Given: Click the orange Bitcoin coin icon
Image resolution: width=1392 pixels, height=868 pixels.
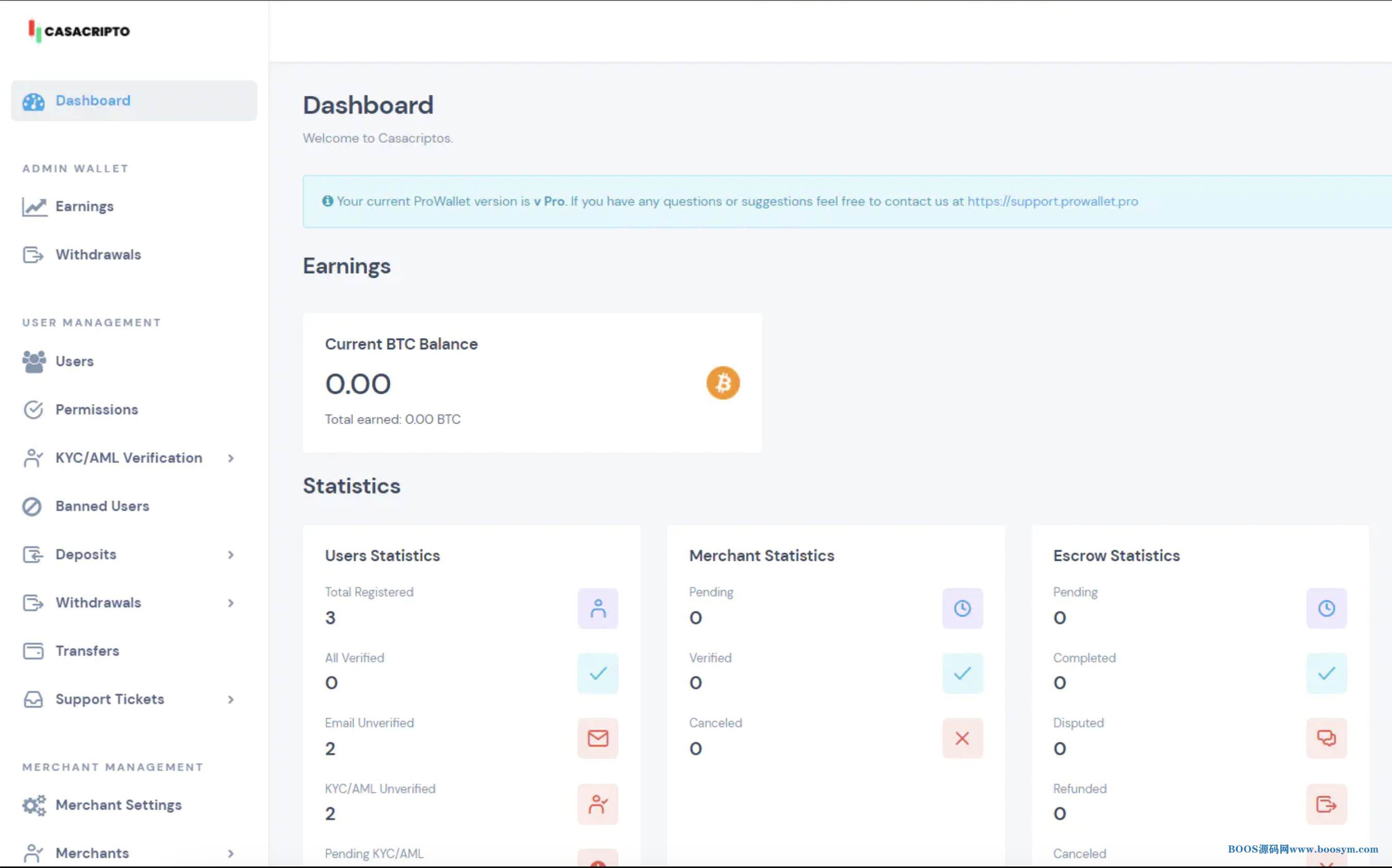Looking at the screenshot, I should click(x=723, y=383).
